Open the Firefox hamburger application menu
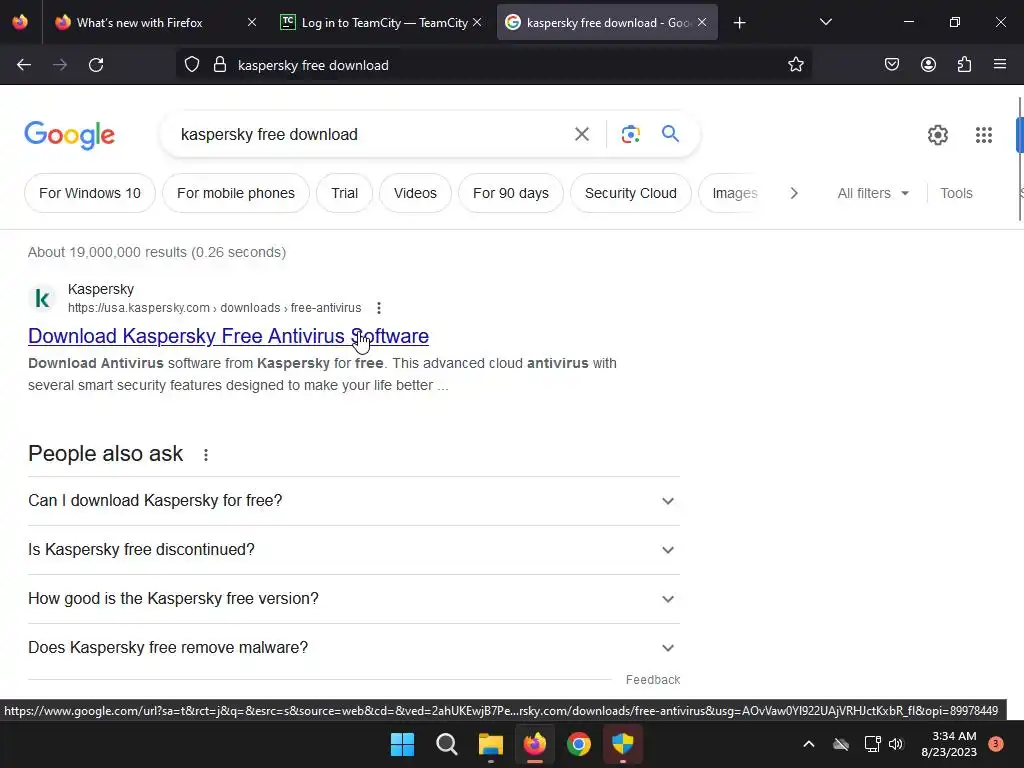The height and width of the screenshot is (768, 1024). (1000, 65)
